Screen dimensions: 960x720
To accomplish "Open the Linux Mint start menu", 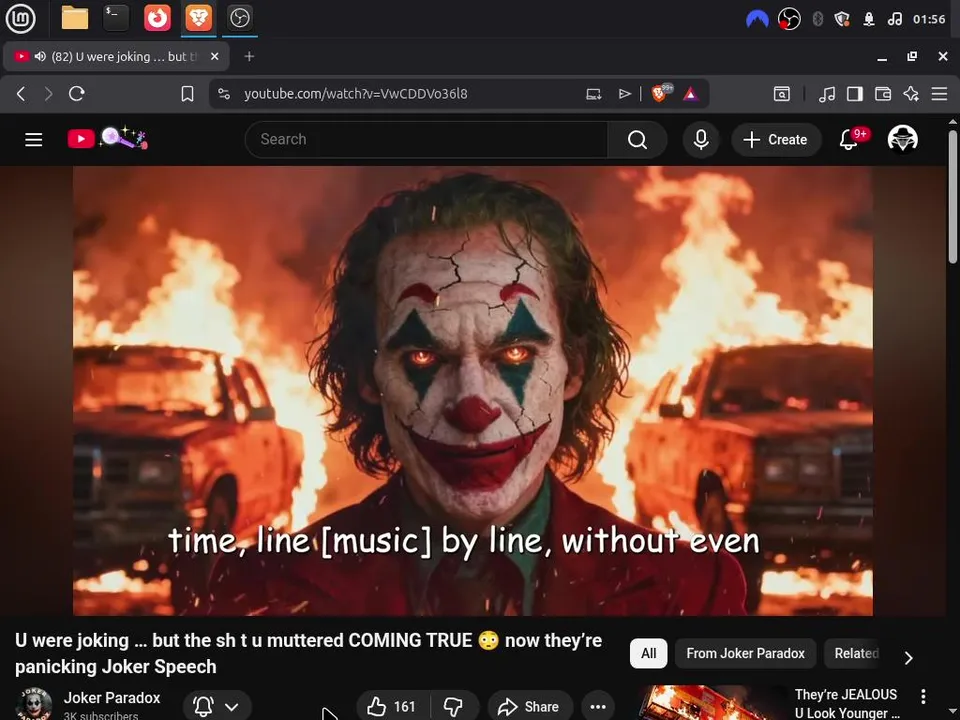I will click(x=20, y=18).
